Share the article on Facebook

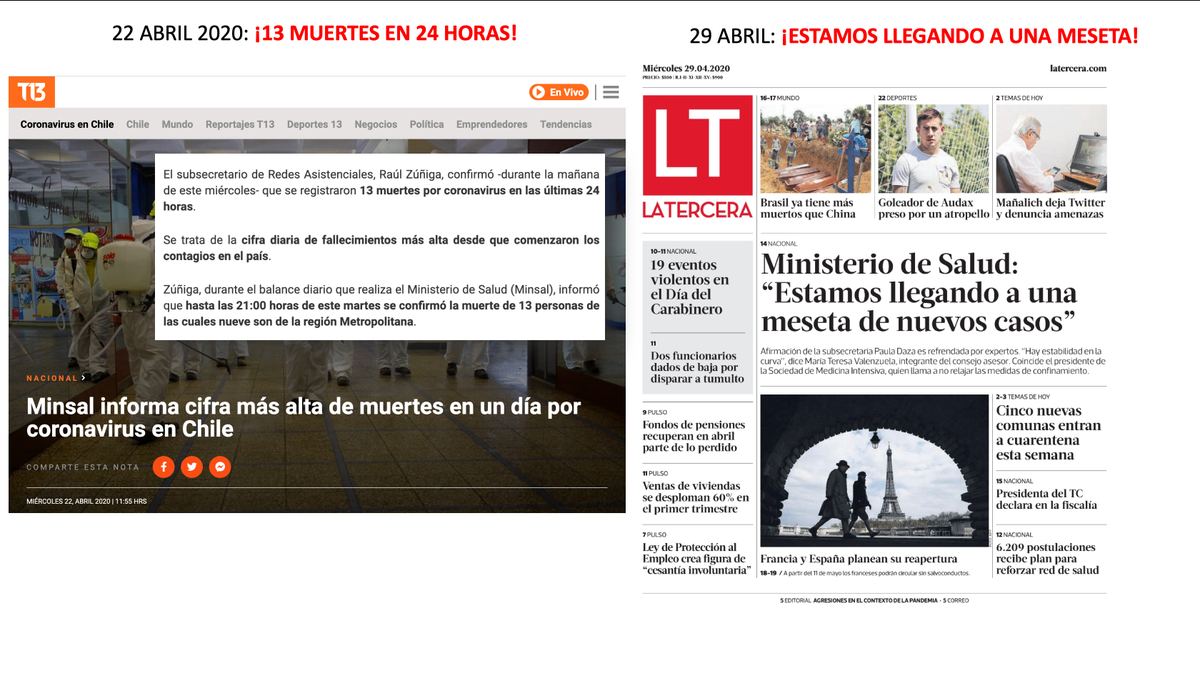pos(164,467)
